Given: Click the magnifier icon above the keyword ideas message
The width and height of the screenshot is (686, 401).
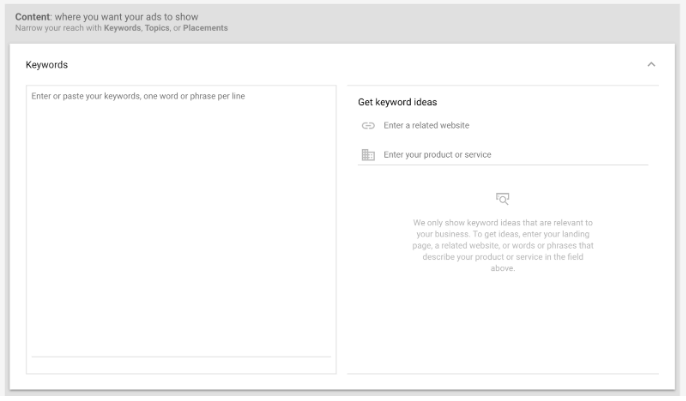Looking at the screenshot, I should [502, 199].
